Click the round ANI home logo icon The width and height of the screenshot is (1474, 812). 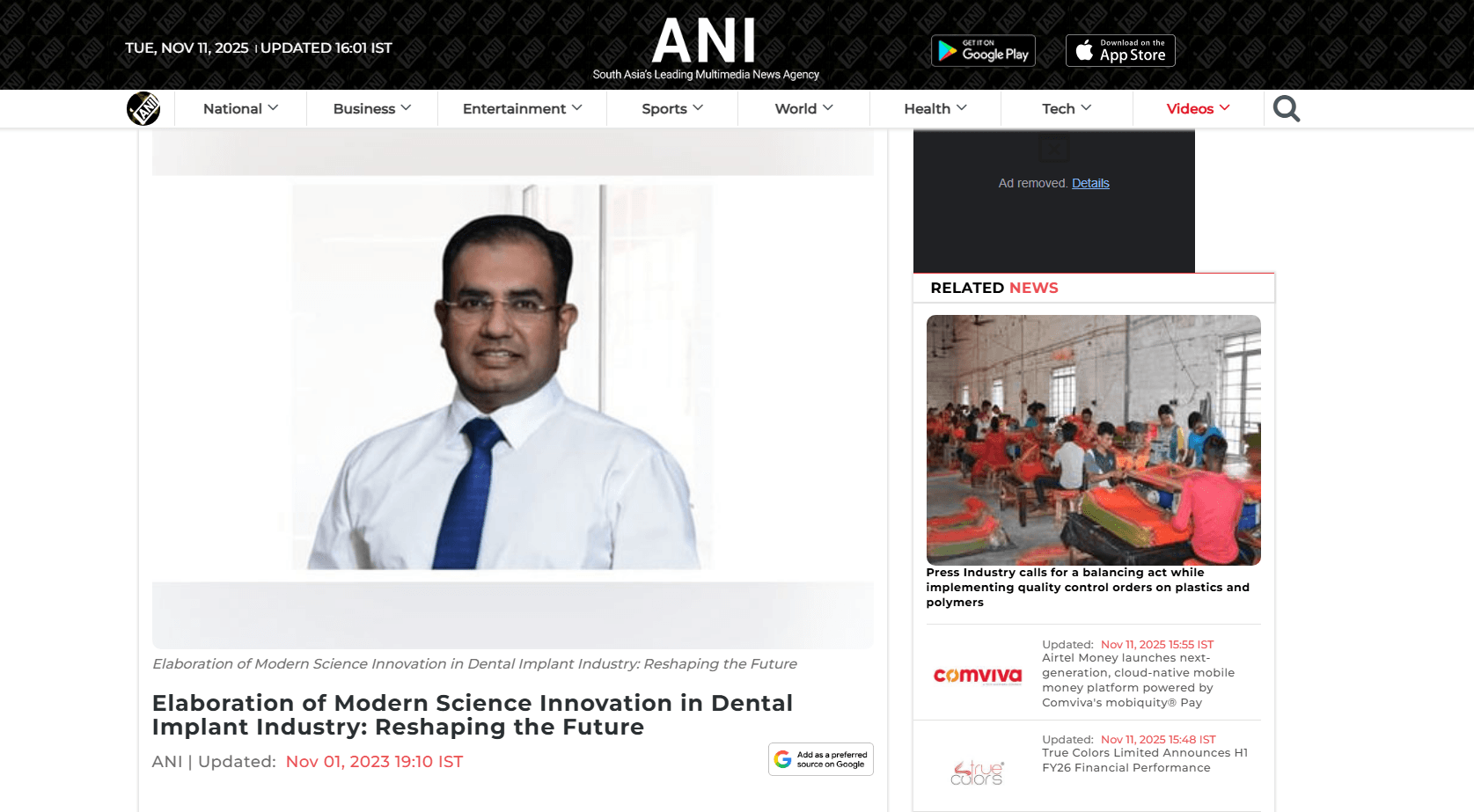[x=143, y=109]
